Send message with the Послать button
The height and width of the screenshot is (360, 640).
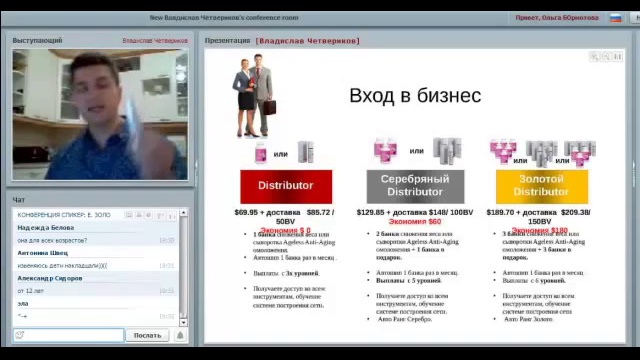tap(147, 336)
